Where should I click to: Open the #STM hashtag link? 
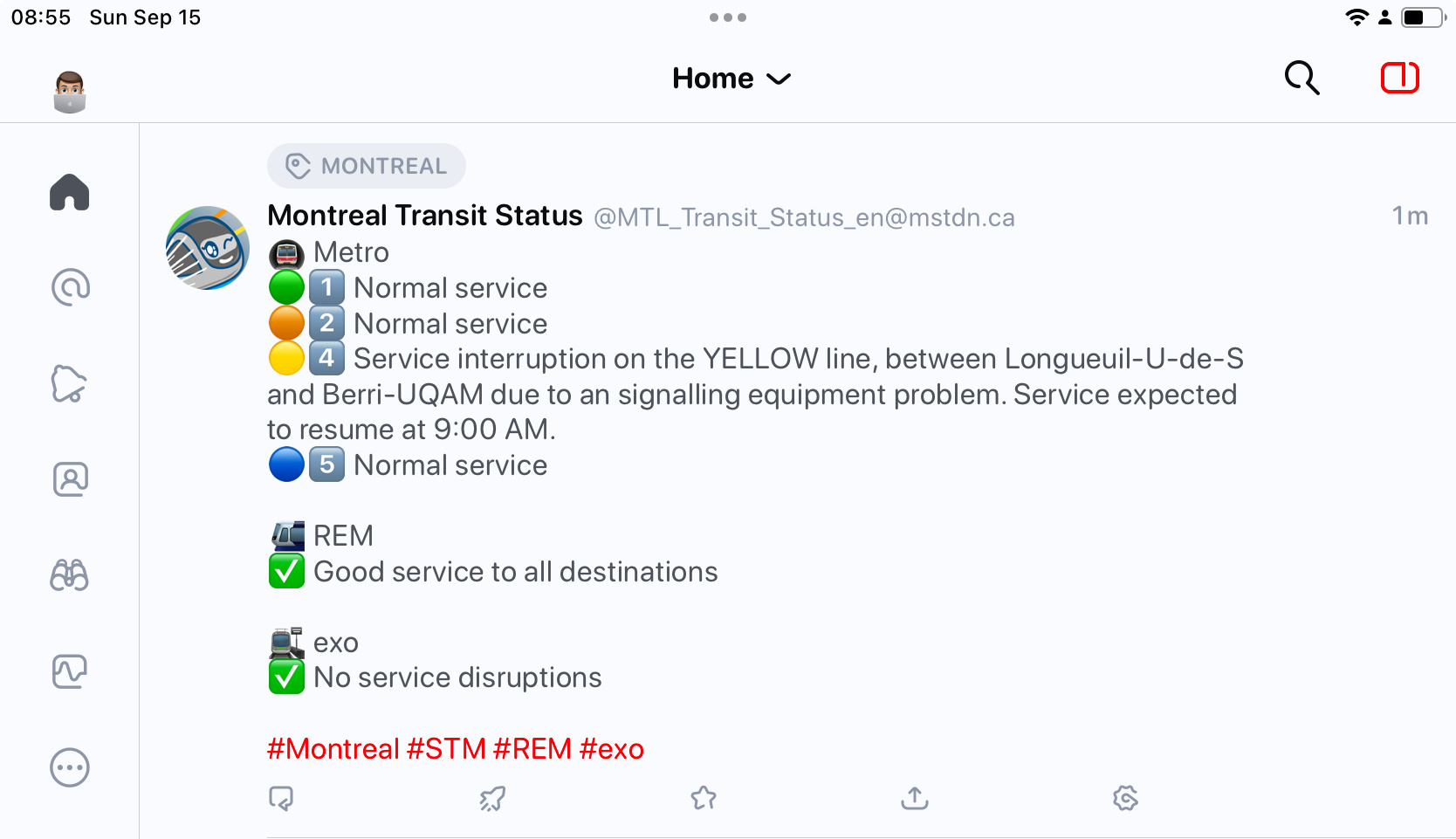(x=446, y=749)
